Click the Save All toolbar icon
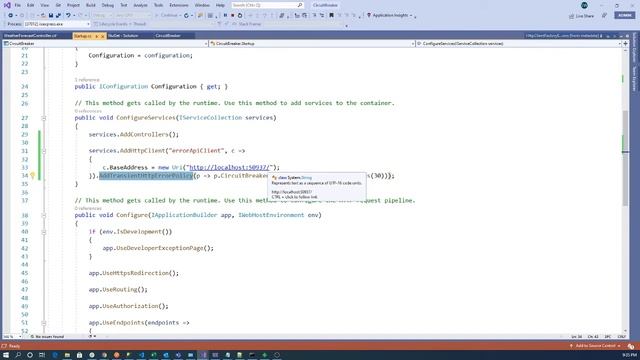This screenshot has width=640, height=360. click(58, 15)
